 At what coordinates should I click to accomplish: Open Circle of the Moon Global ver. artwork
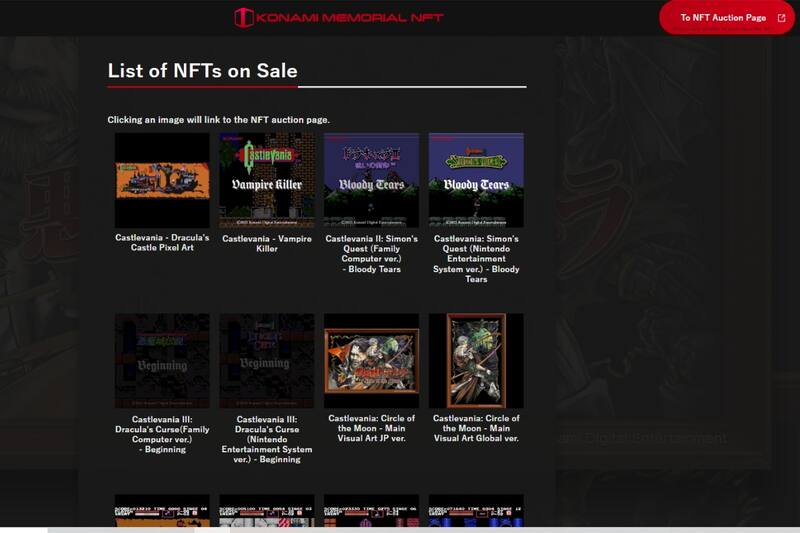point(476,361)
